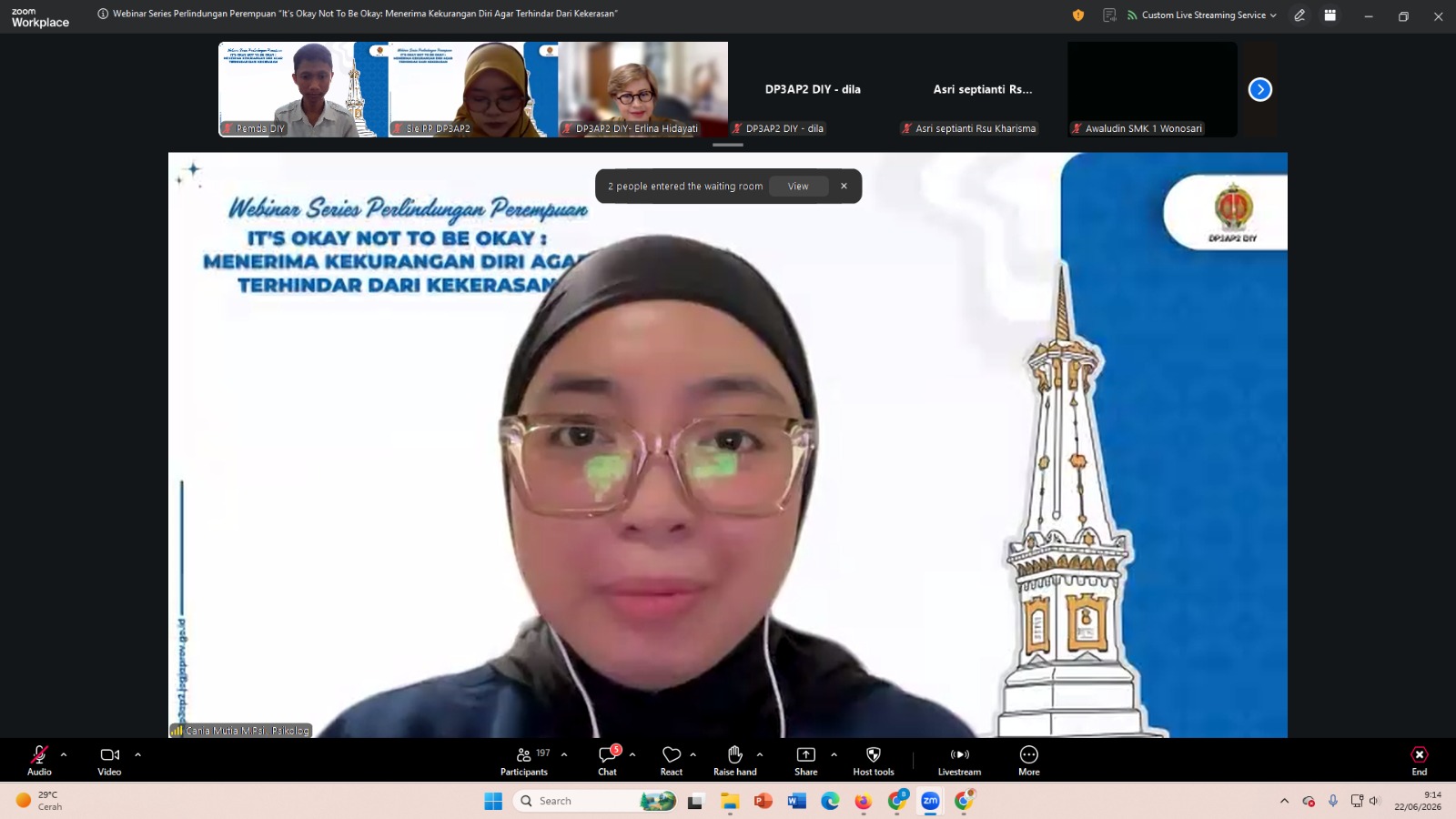Show next page of participant thumbnails
Image resolution: width=1456 pixels, height=819 pixels.
point(1260,89)
